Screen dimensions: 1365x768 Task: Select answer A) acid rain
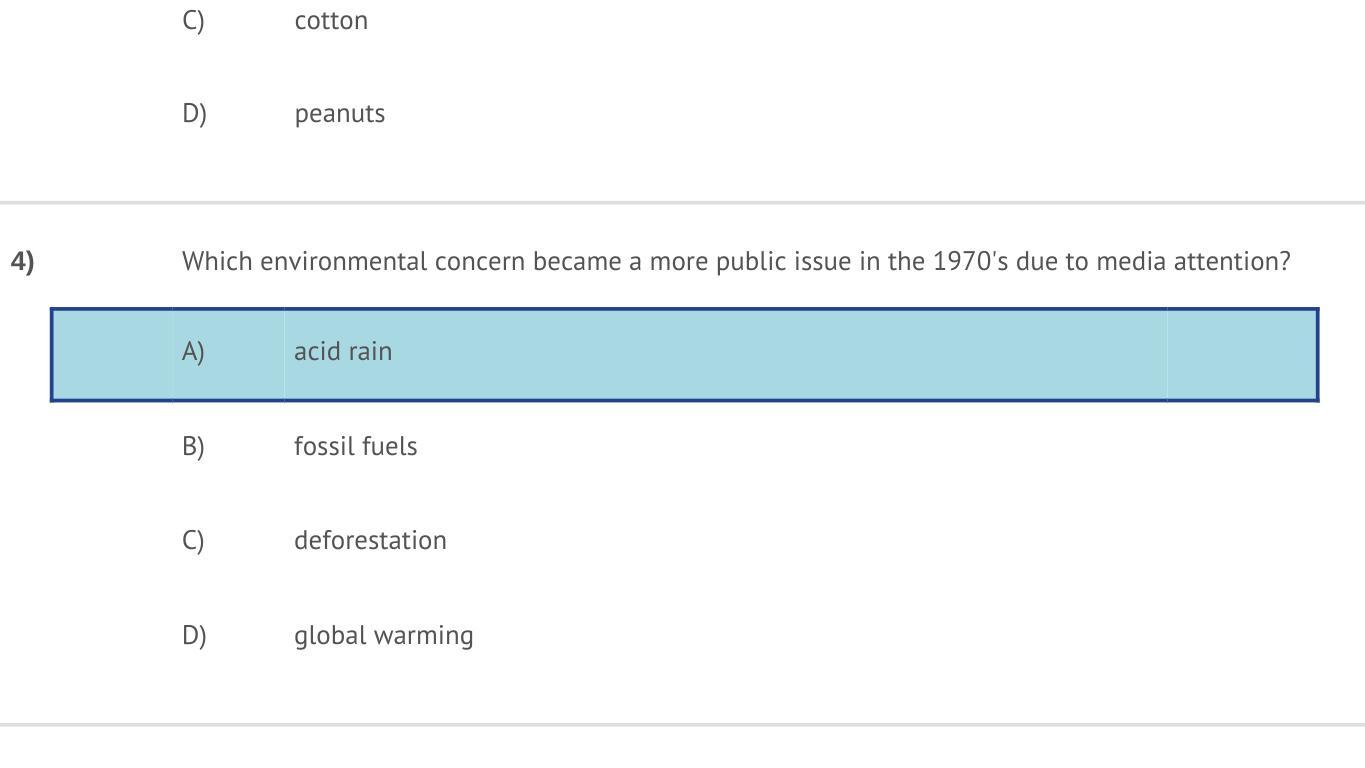[x=343, y=352]
